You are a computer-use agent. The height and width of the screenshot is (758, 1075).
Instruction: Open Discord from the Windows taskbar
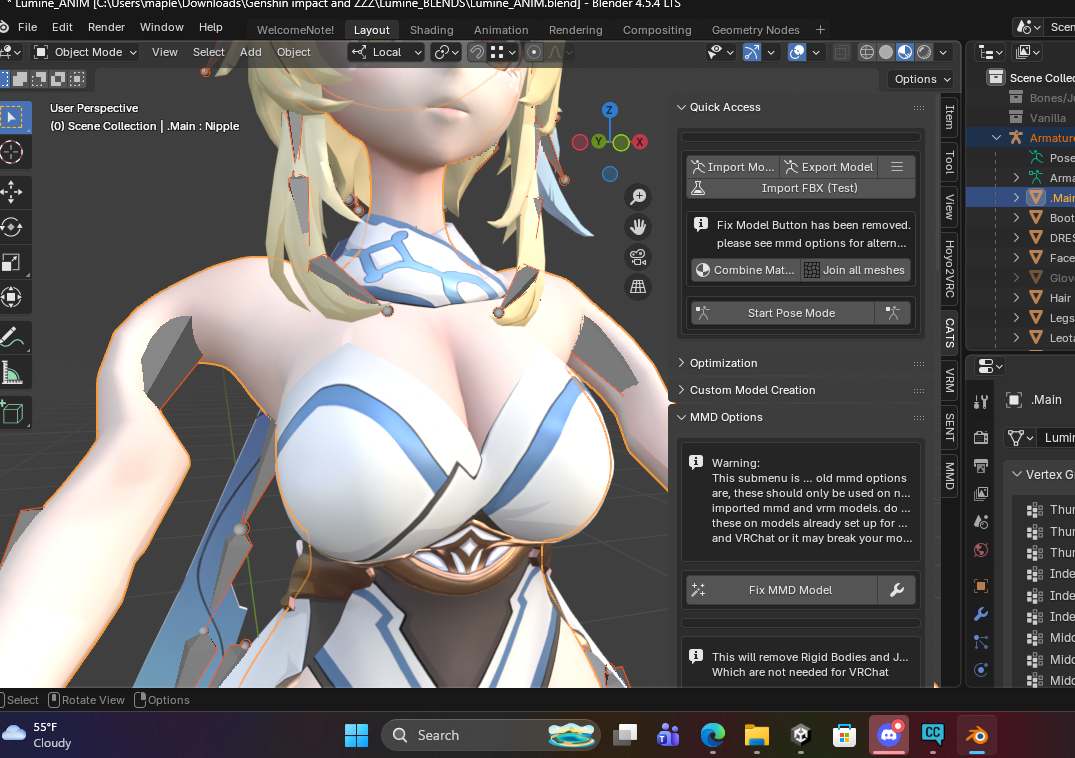[889, 735]
